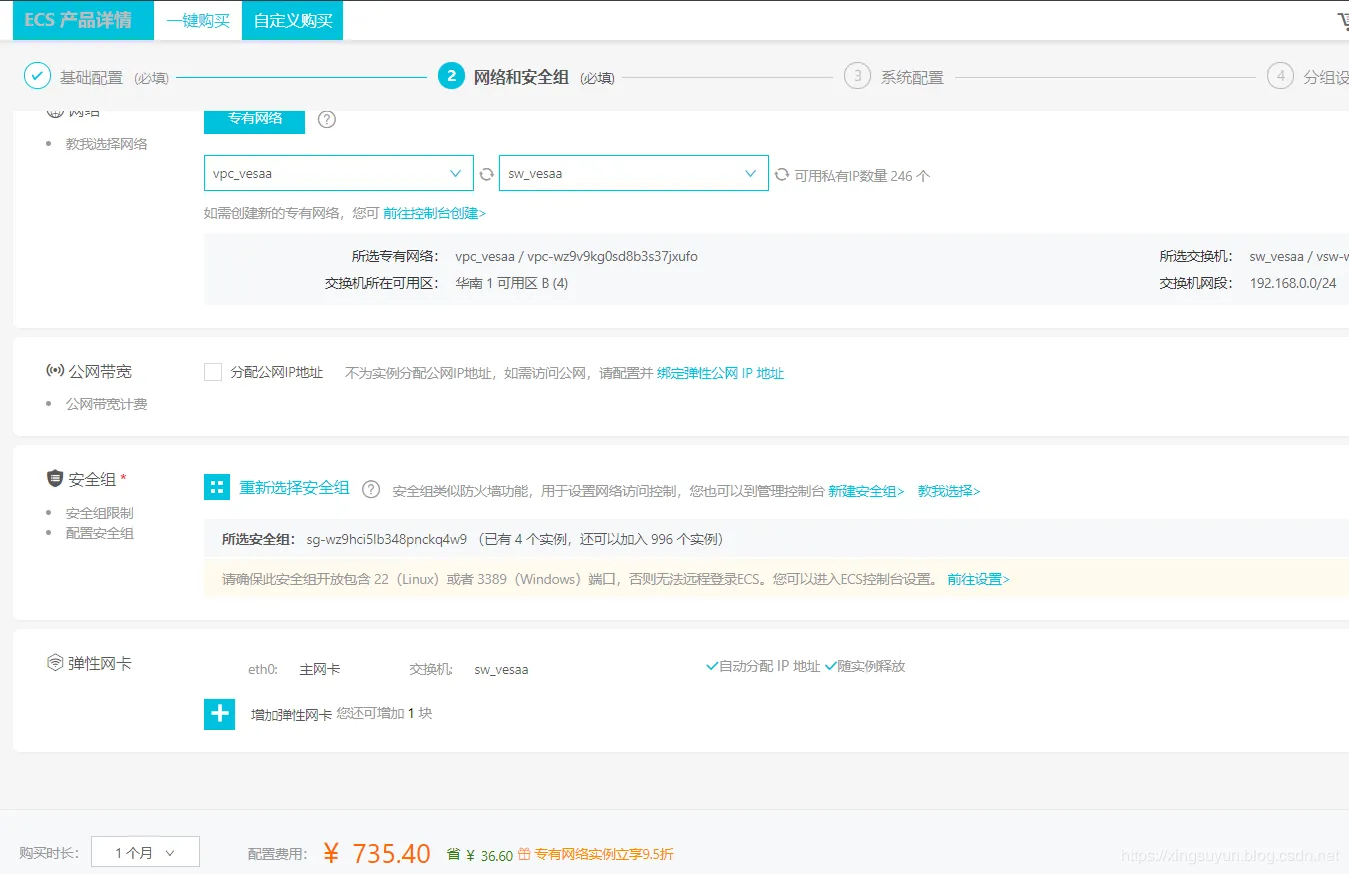Click the completed checkmark icon for 基础配置
The width and height of the screenshot is (1349, 874).
pyautogui.click(x=37, y=76)
